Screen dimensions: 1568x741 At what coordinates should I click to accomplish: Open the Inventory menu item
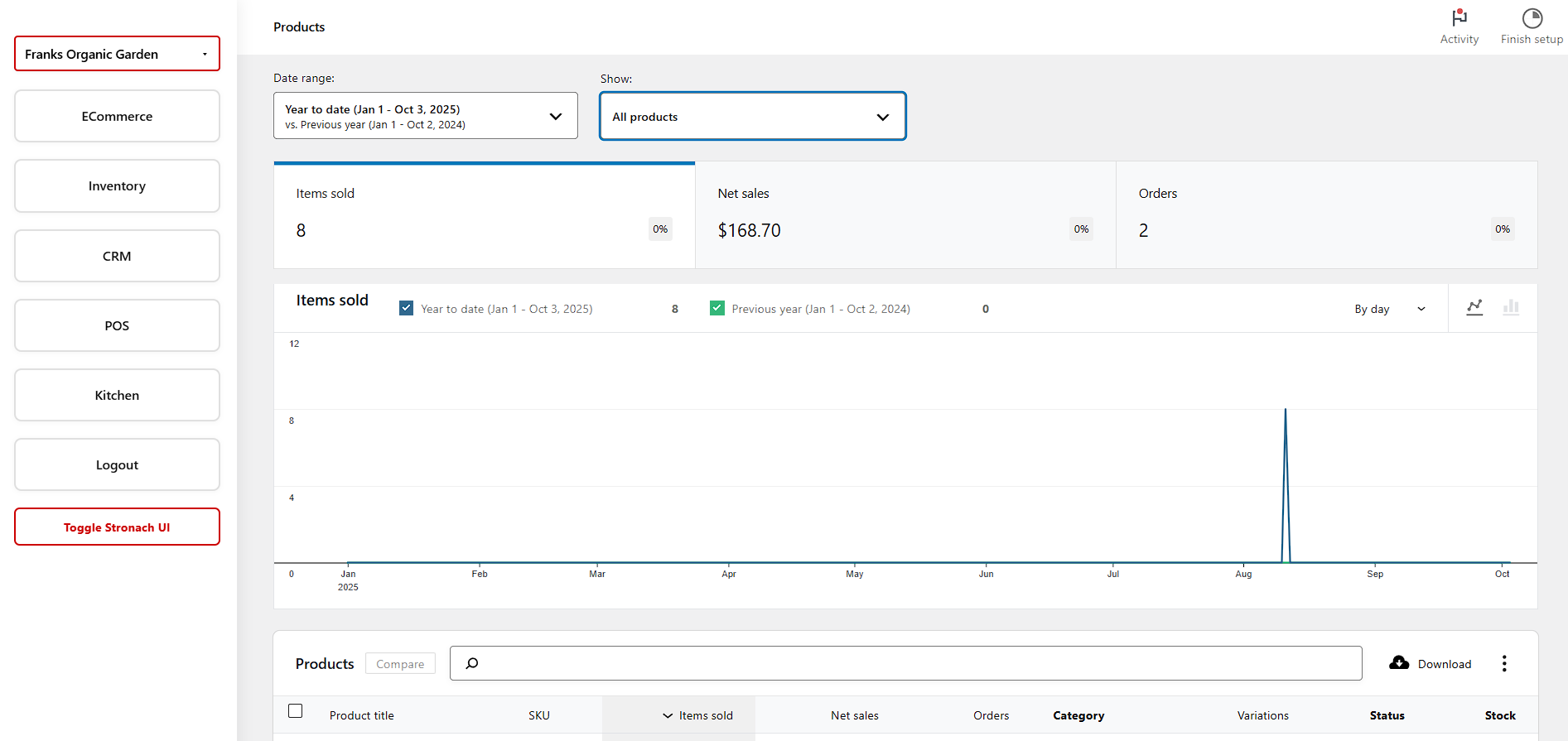pyautogui.click(x=117, y=186)
